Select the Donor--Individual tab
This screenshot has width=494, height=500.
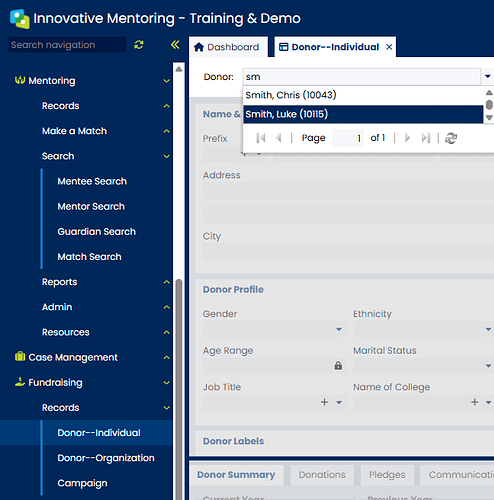(x=335, y=47)
